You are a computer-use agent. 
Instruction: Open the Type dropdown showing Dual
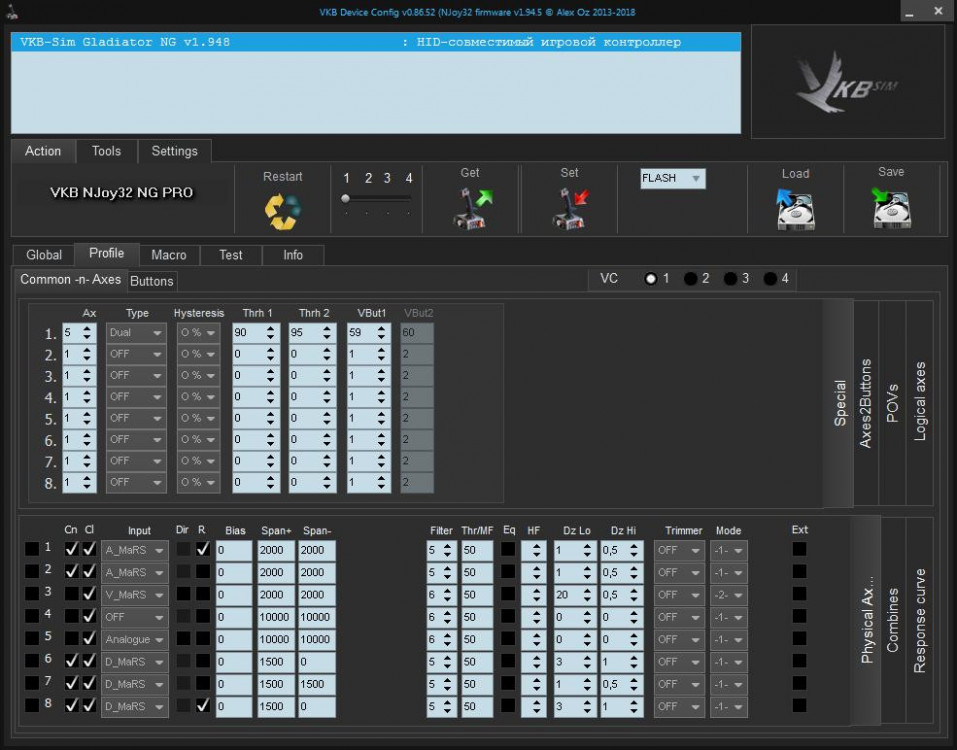pyautogui.click(x=136, y=333)
